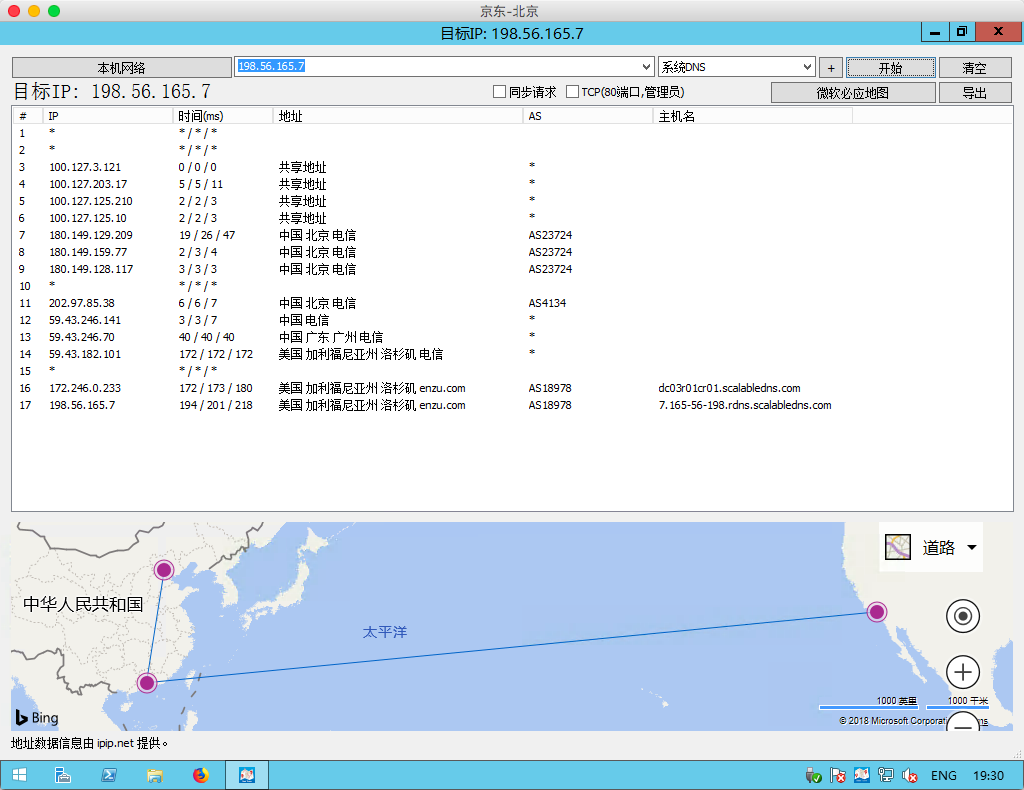
Task: Open the Windows Start menu
Action: click(x=20, y=775)
